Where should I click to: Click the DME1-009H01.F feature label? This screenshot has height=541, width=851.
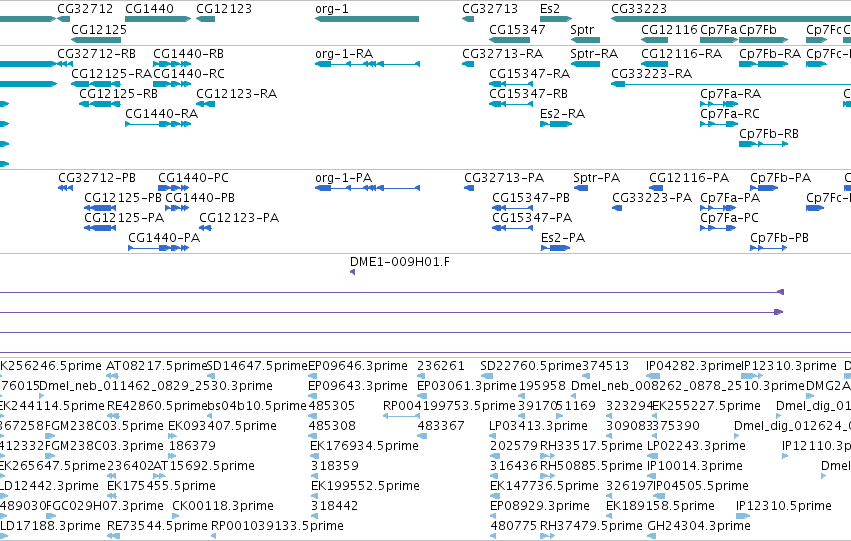[399, 262]
